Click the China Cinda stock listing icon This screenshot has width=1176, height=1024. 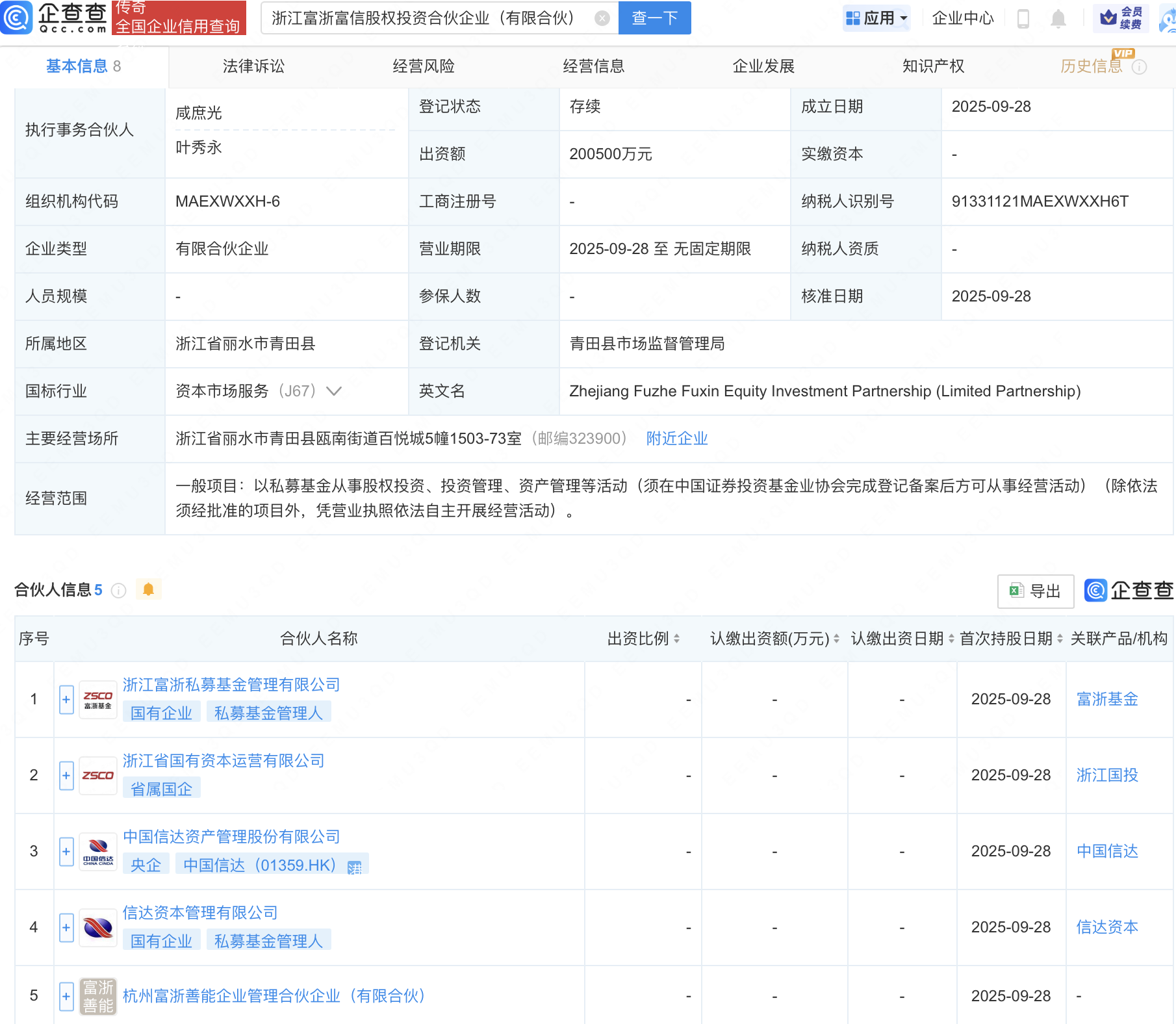pos(354,867)
